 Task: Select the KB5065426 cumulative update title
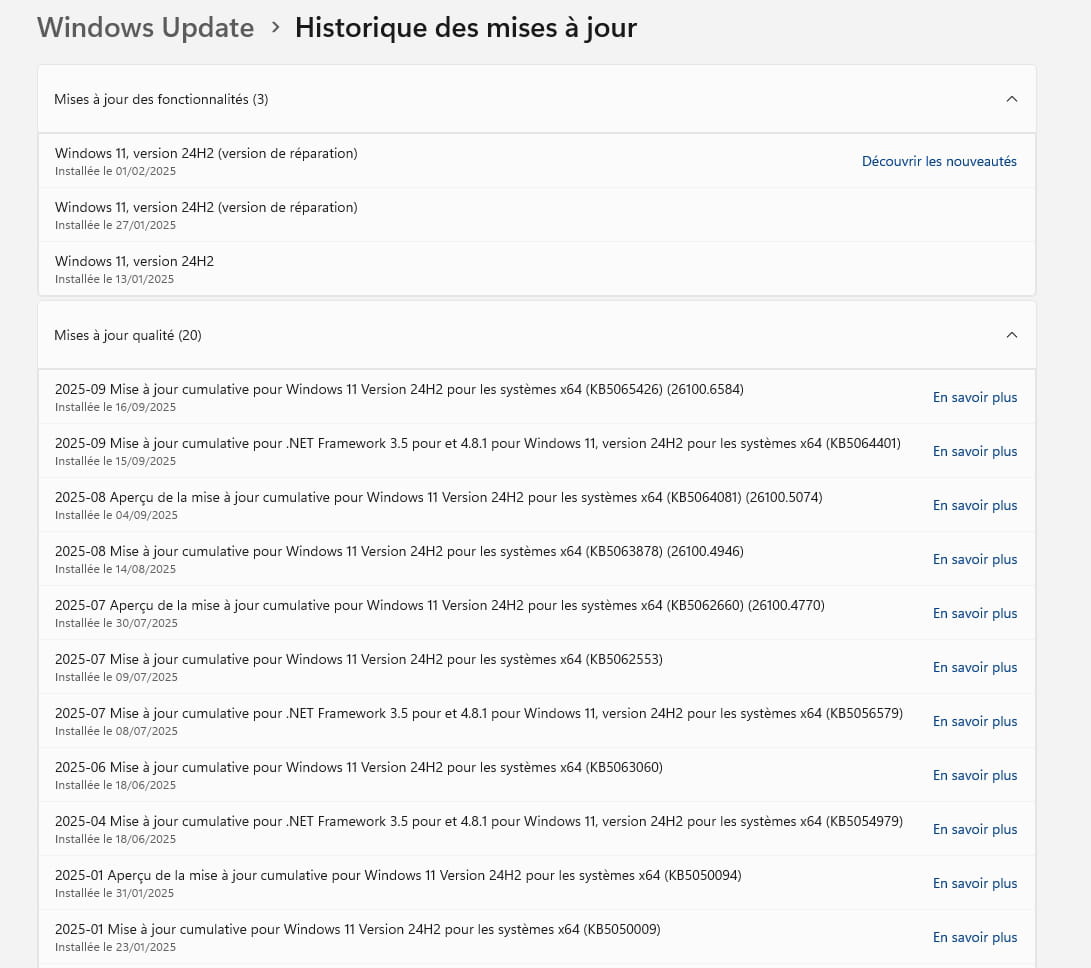pos(399,389)
